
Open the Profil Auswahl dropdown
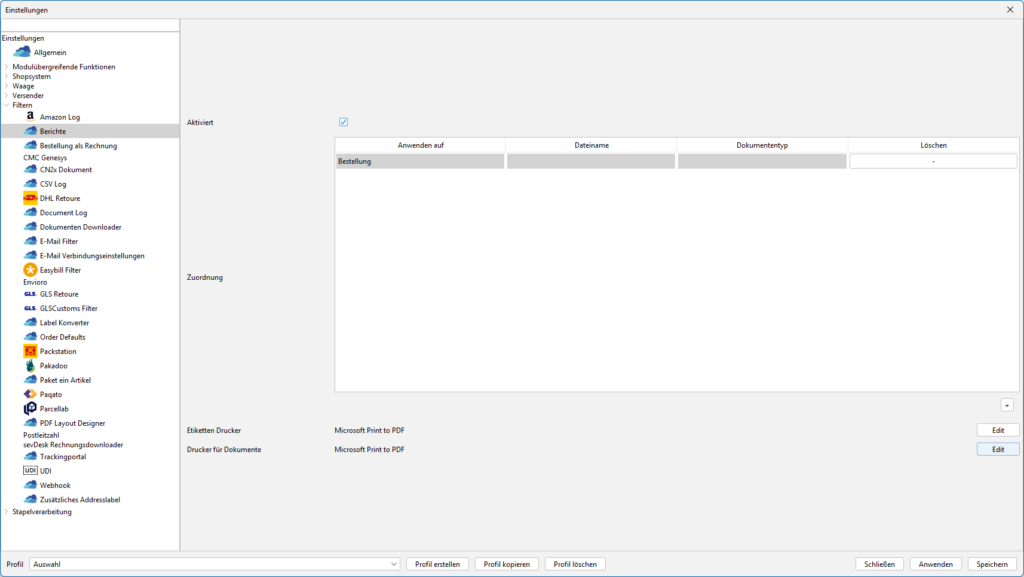tap(393, 564)
